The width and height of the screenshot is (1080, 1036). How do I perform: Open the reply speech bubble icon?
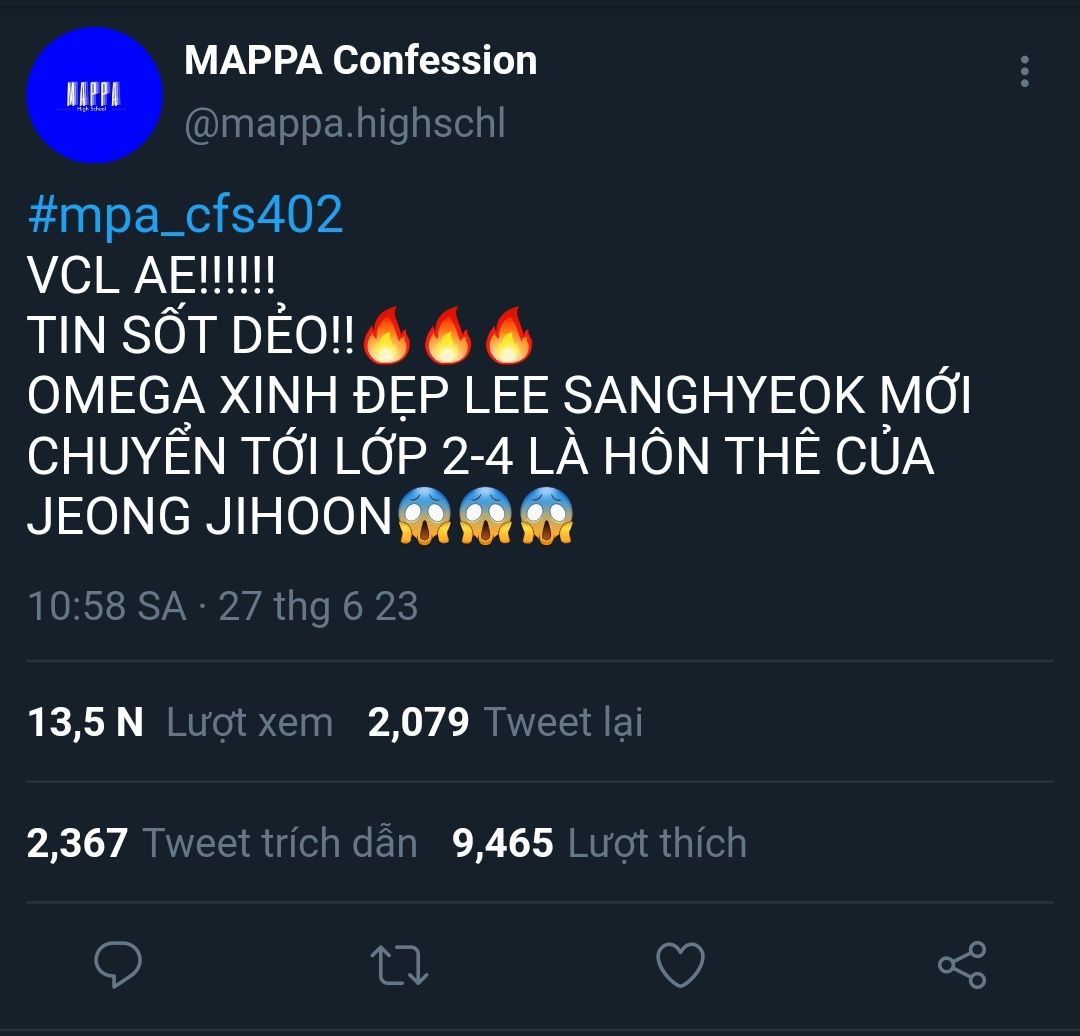tap(118, 965)
